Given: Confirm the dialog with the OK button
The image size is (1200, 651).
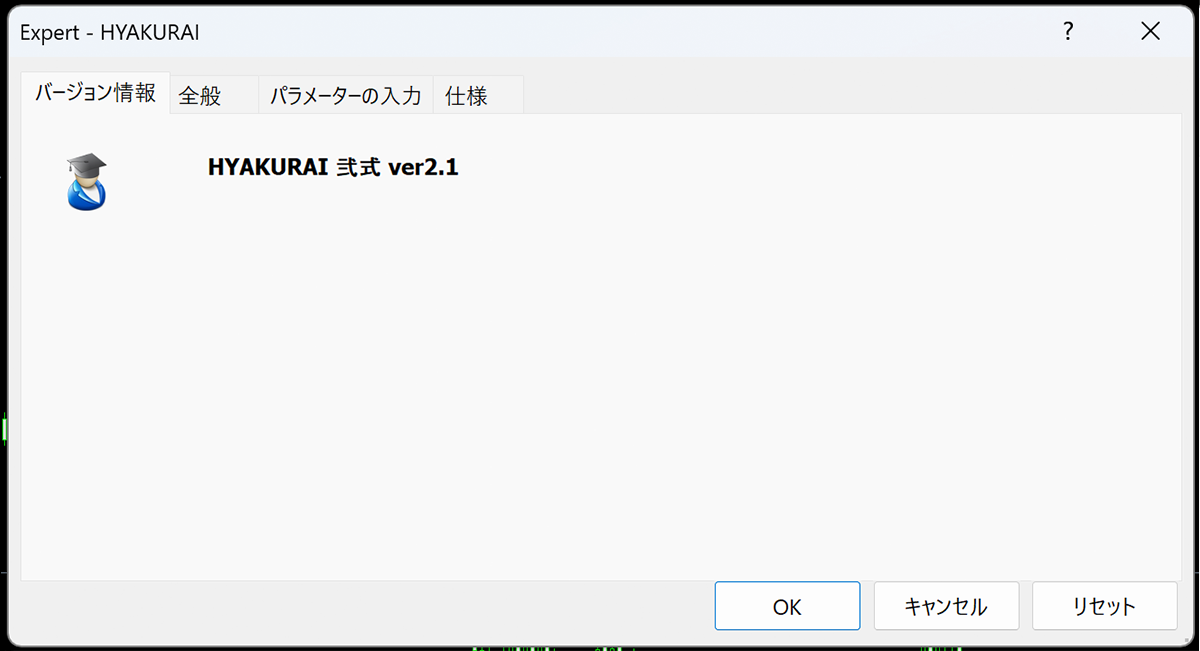Looking at the screenshot, I should pyautogui.click(x=787, y=606).
